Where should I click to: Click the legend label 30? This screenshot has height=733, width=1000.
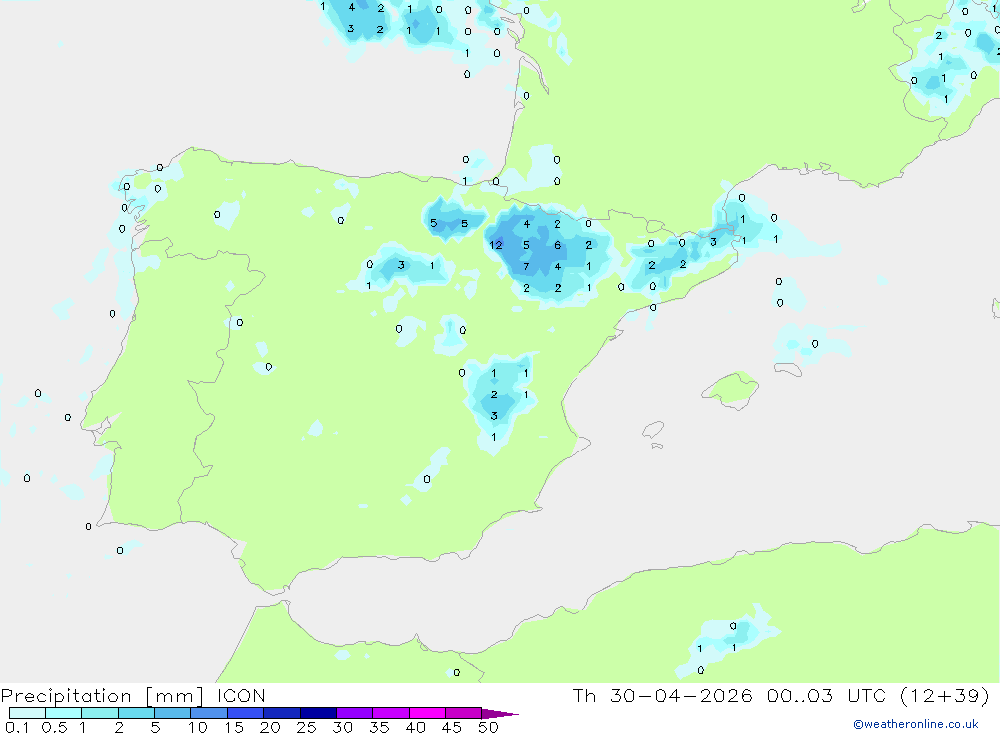(x=343, y=727)
